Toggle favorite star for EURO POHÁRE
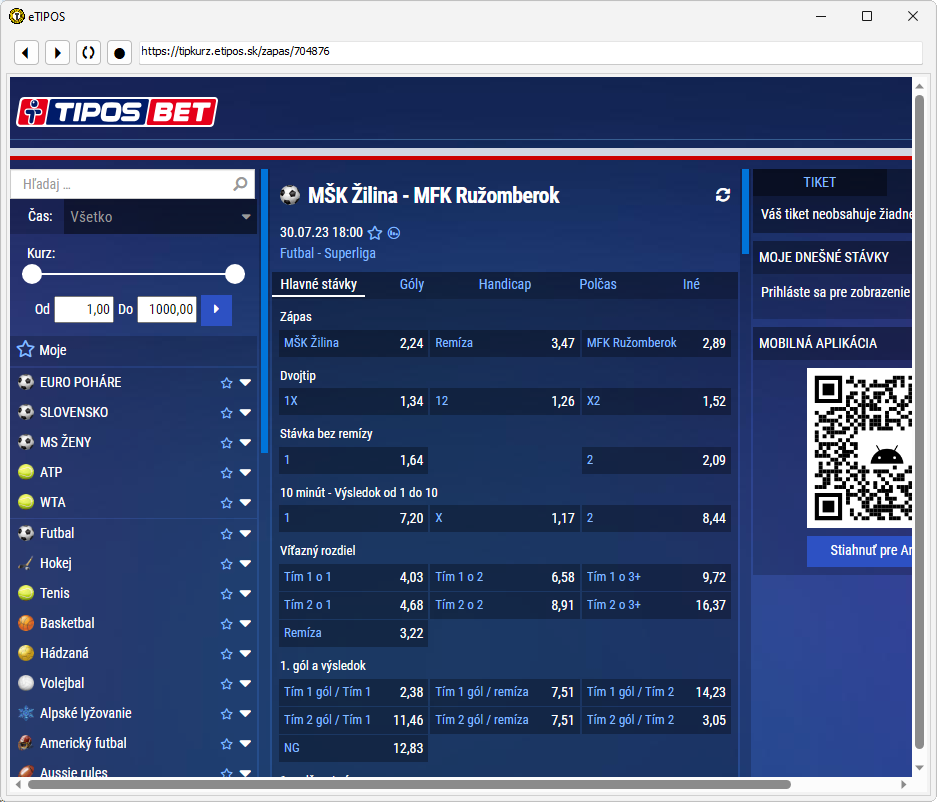This screenshot has width=937, height=802. tap(227, 383)
